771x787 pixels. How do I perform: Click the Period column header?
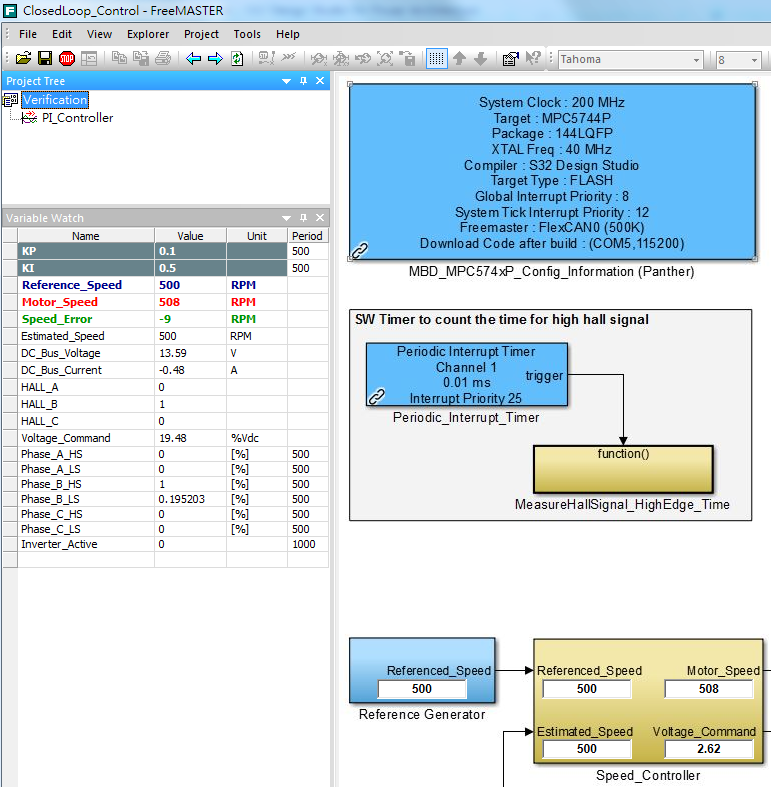click(x=308, y=236)
